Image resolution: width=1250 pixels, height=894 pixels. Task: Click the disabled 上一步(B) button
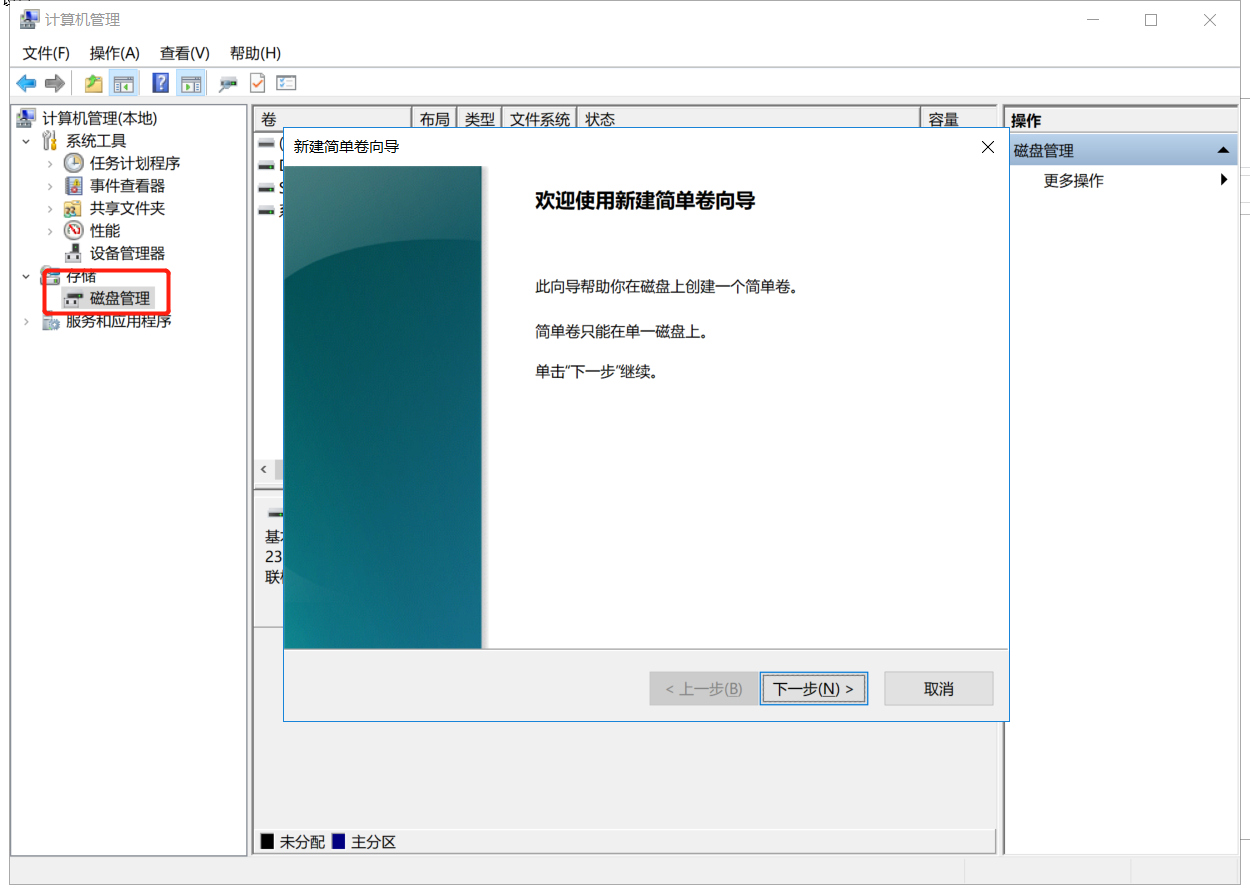[703, 689]
